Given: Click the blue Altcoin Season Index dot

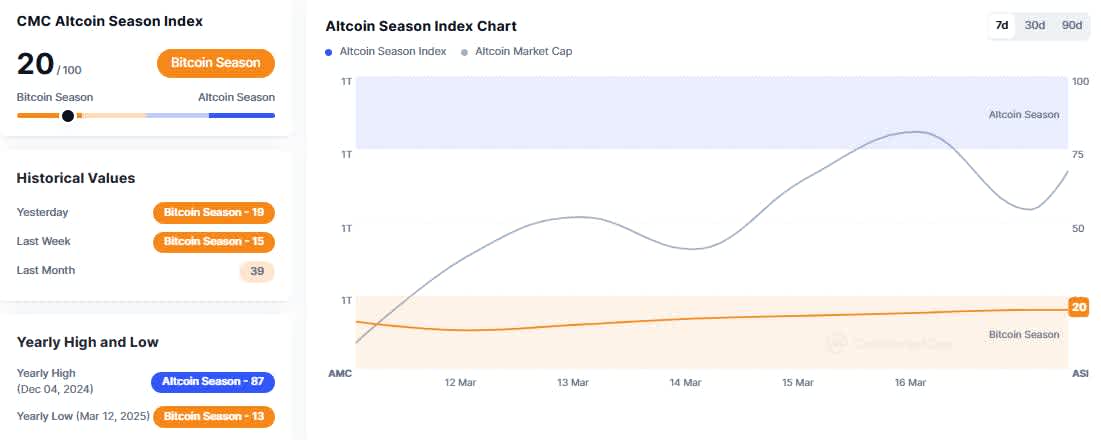Looking at the screenshot, I should 328,51.
